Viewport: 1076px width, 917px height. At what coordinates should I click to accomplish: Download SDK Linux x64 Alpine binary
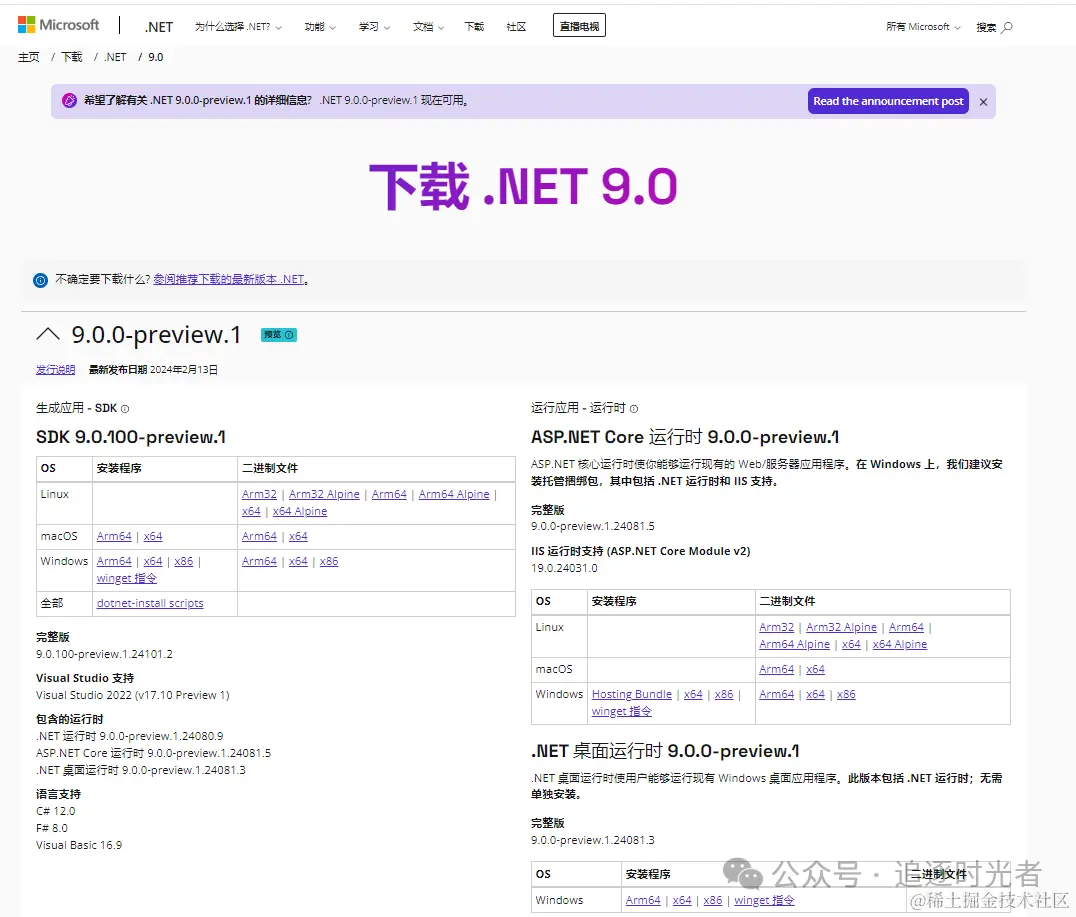300,511
